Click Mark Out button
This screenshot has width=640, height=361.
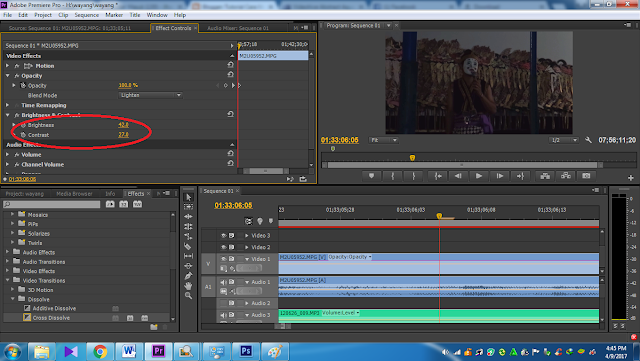[414, 176]
